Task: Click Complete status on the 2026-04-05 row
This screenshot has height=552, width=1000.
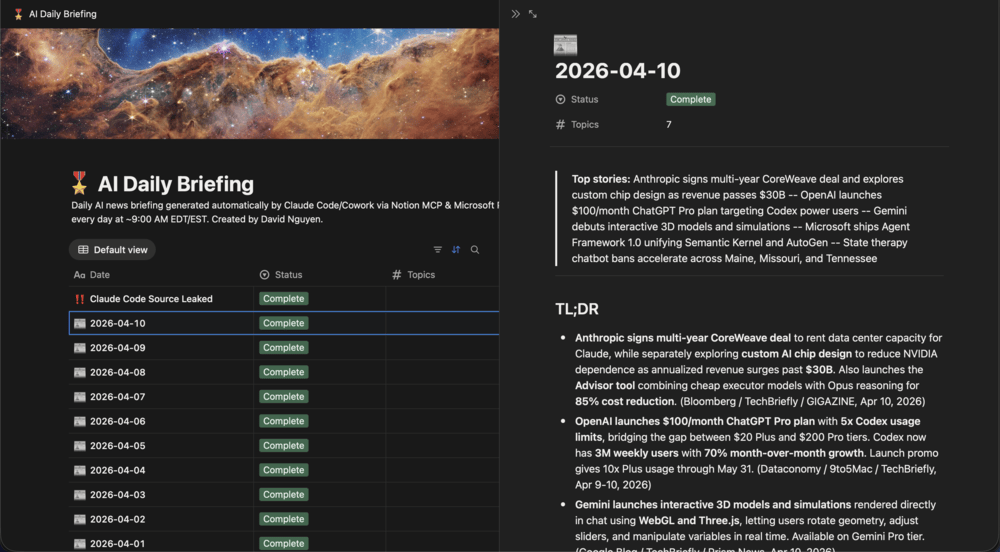Action: [284, 446]
